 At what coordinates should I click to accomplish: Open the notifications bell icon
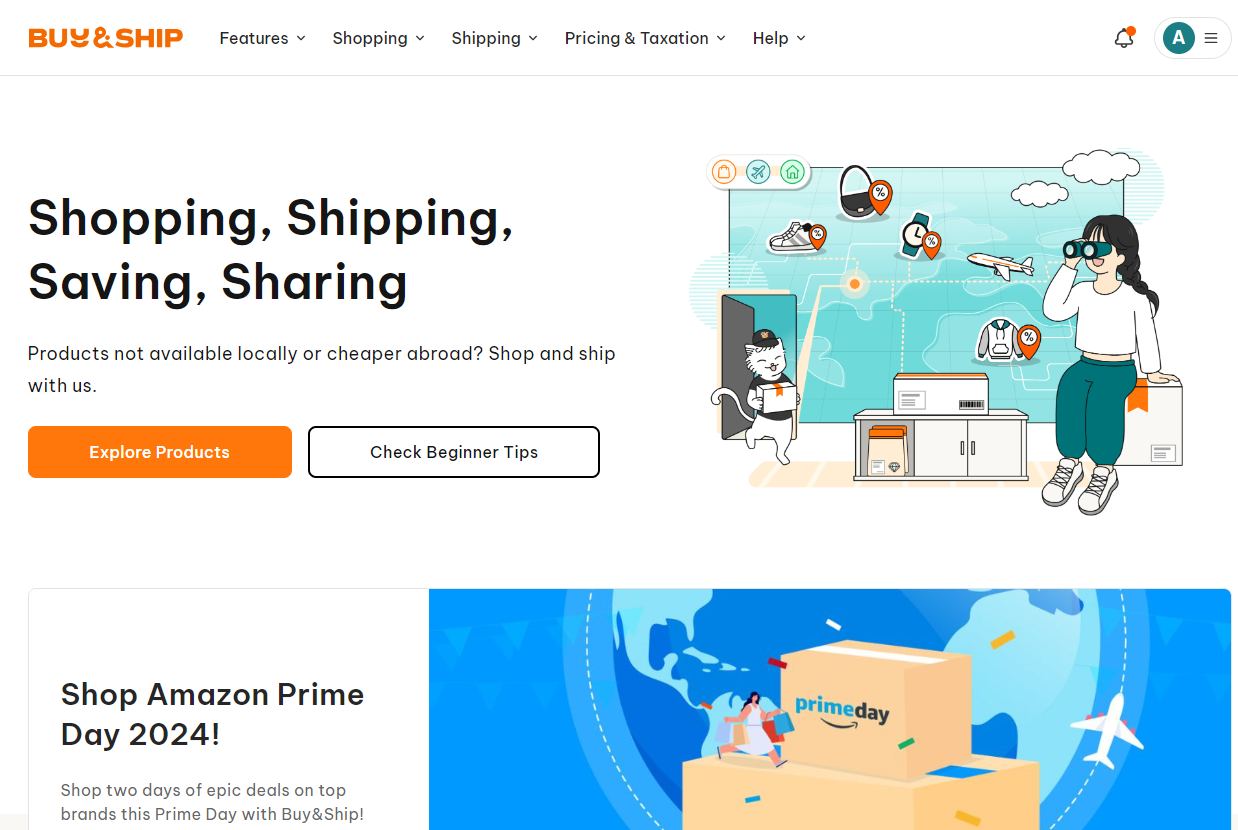click(x=1124, y=38)
